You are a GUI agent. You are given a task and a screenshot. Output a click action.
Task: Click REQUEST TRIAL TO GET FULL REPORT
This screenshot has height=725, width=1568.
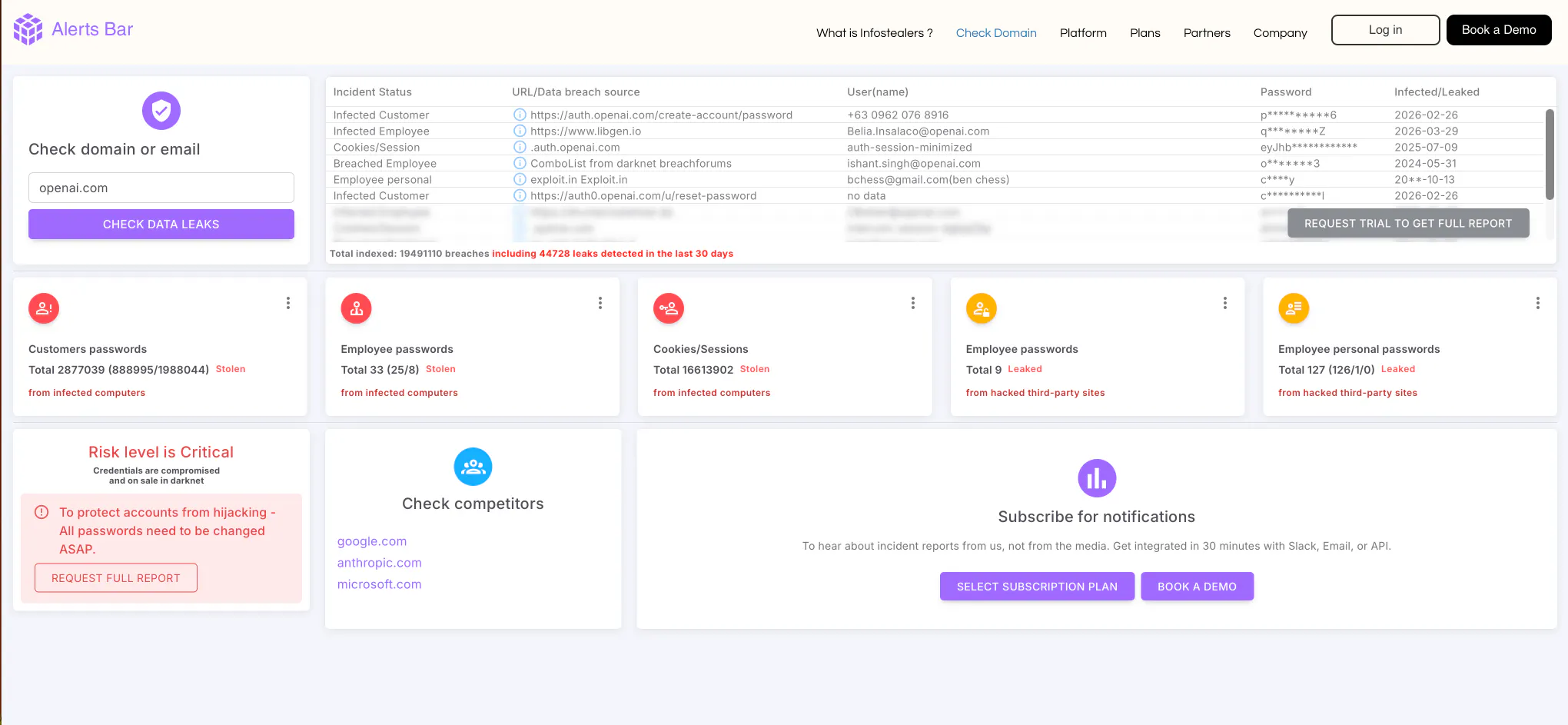[1408, 223]
